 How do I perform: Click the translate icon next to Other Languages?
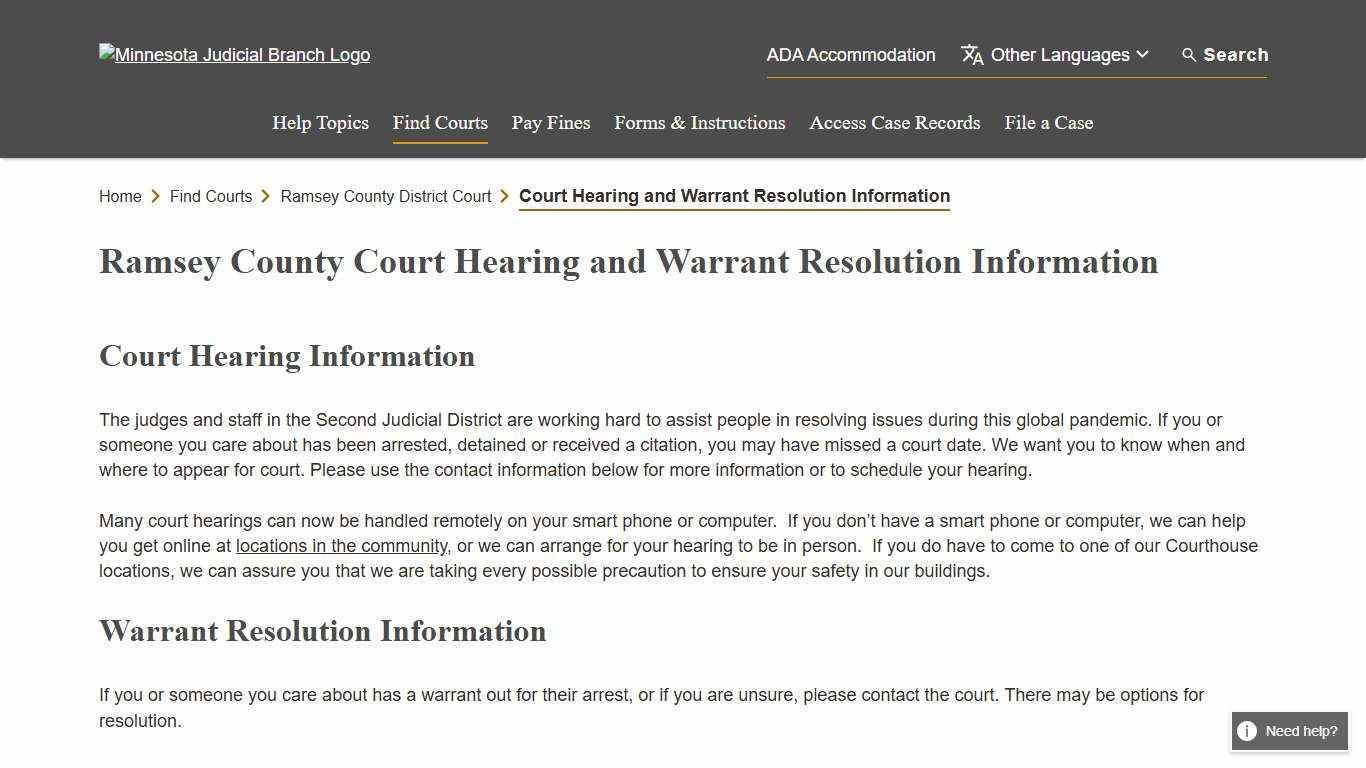[971, 55]
